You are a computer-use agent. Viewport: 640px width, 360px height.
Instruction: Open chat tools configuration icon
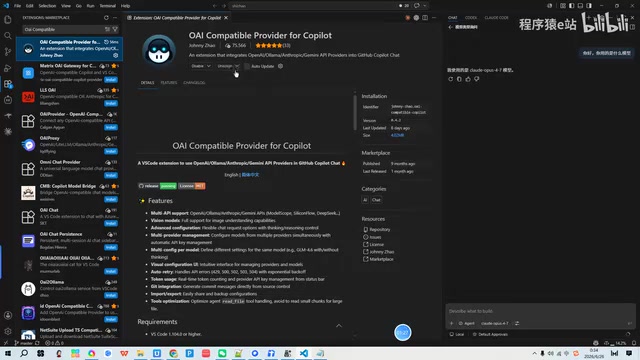click(517, 323)
